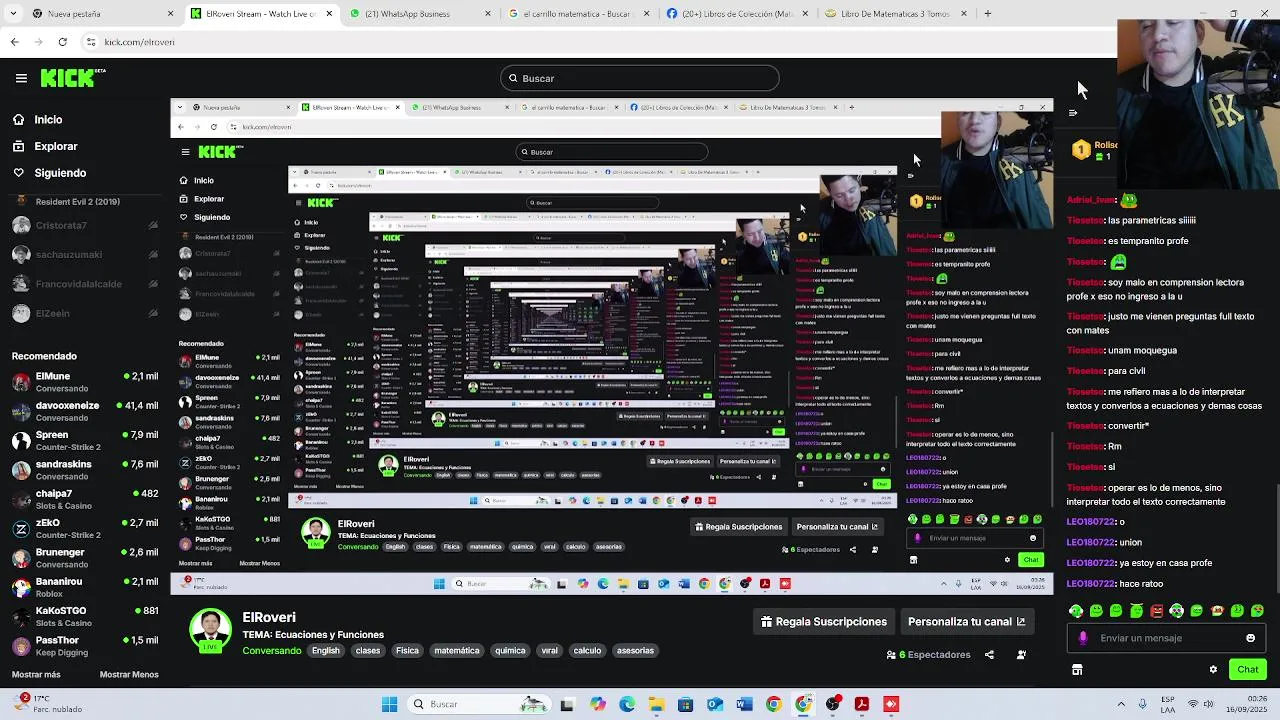Open Copilot from the taskbar
The height and width of the screenshot is (720, 1280).
(597, 704)
